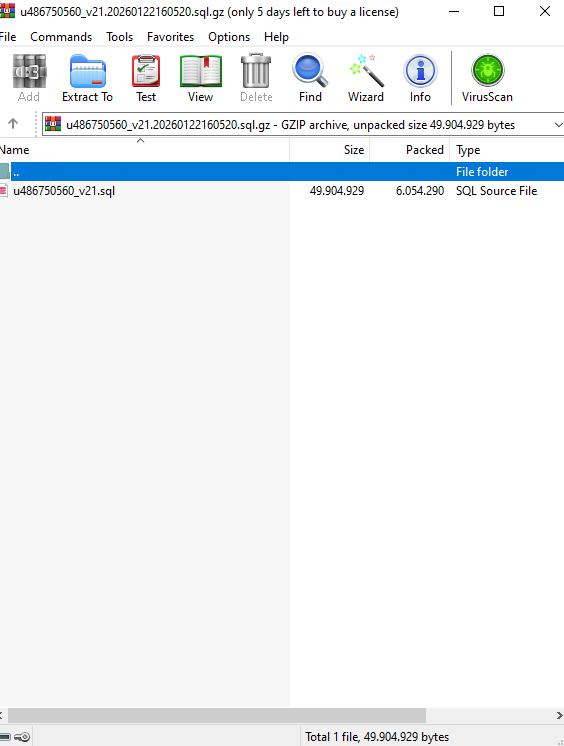Expand the address bar path dropdown
The image size is (564, 746).
click(558, 125)
